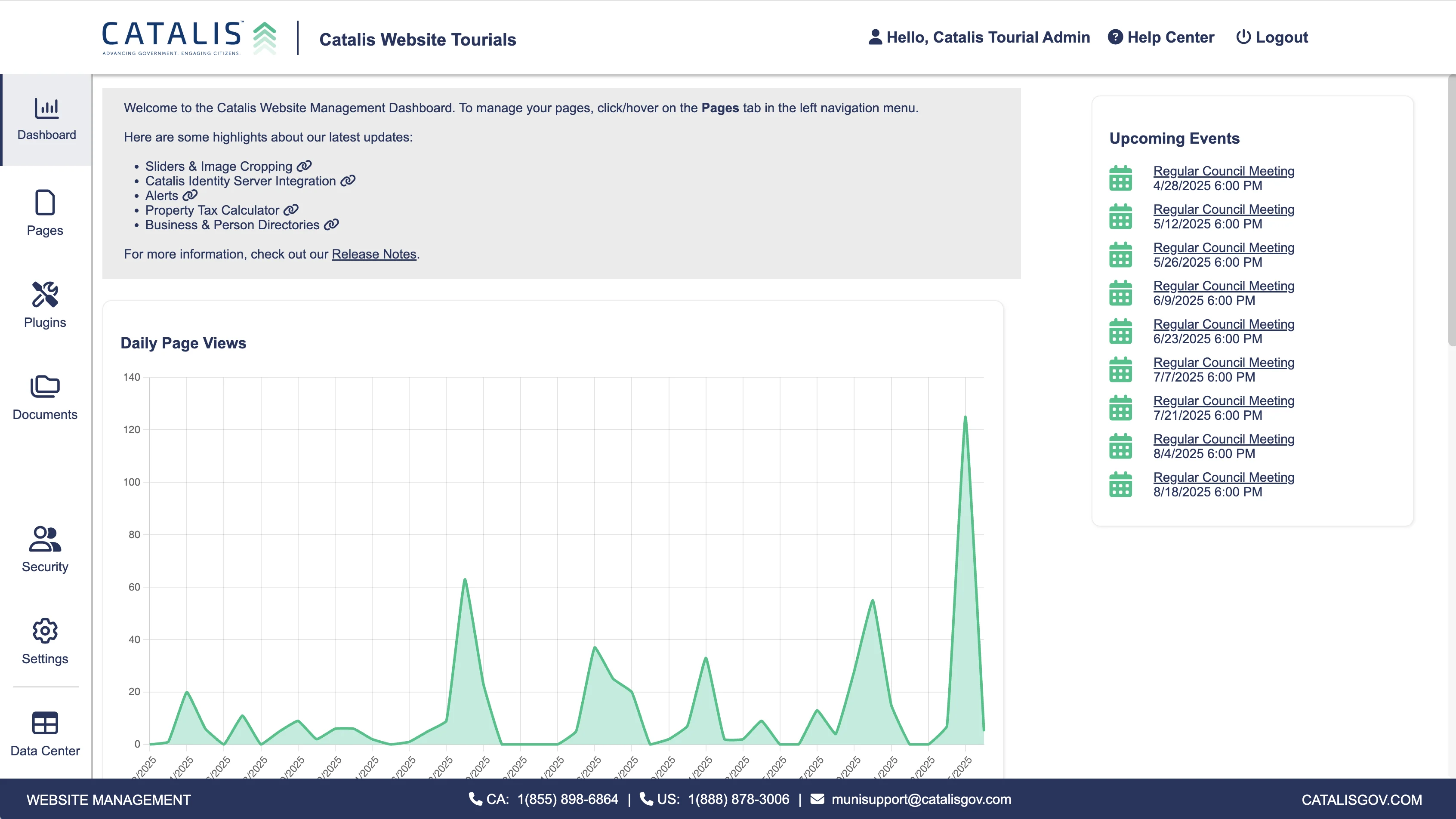Click link icon beside Sliders & Image Cropping

(304, 166)
